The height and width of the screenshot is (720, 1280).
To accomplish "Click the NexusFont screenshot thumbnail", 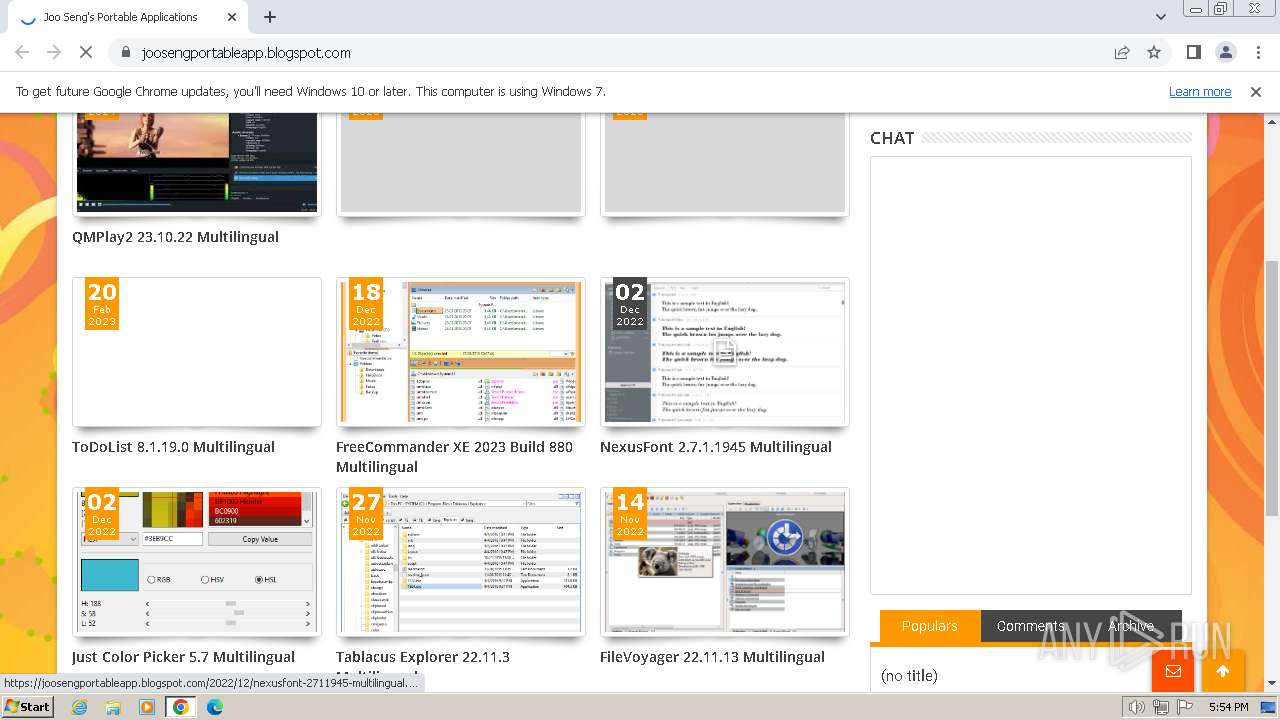I will 725,352.
